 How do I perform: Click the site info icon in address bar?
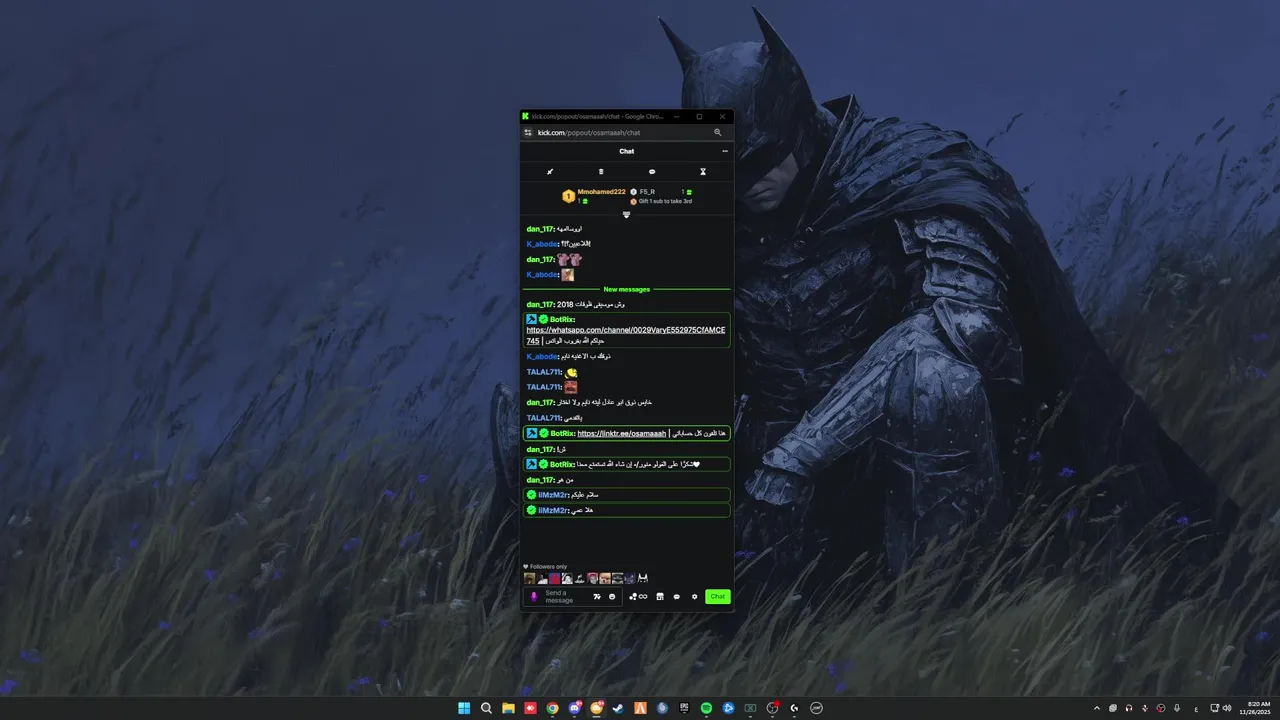coord(528,132)
